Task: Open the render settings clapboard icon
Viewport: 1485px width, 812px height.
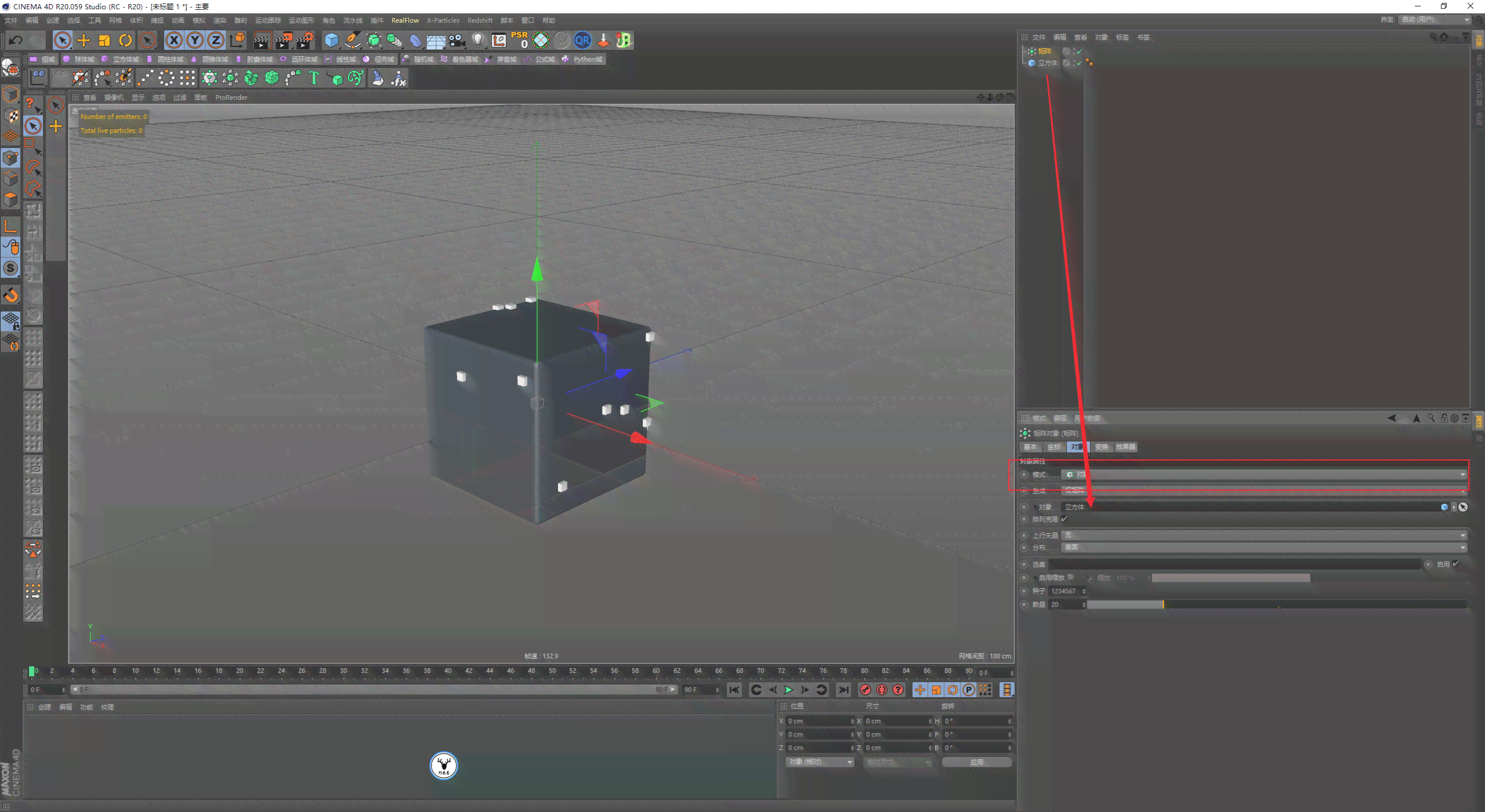Action: pos(305,40)
